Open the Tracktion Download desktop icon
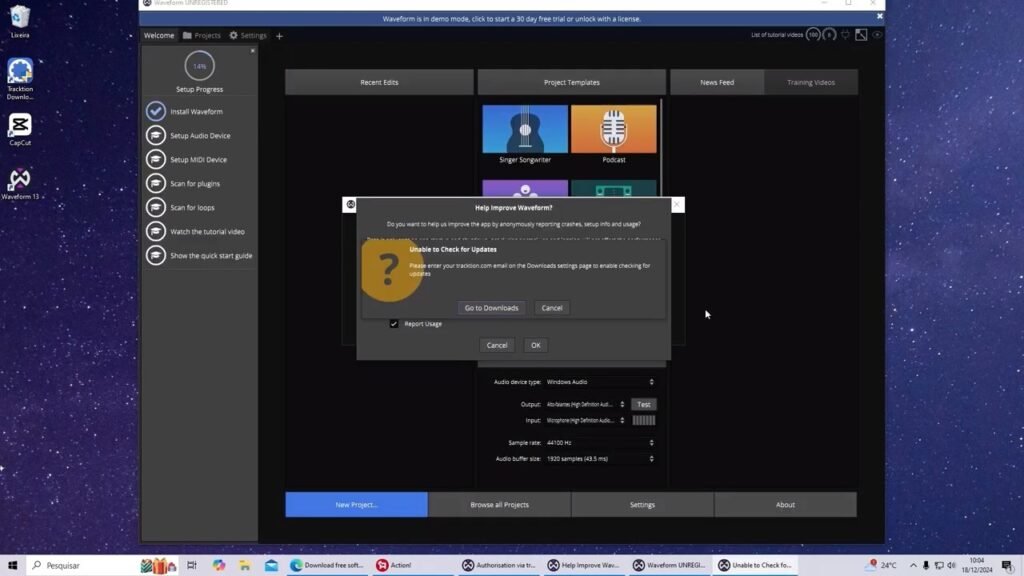This screenshot has height=576, width=1024. 20,78
